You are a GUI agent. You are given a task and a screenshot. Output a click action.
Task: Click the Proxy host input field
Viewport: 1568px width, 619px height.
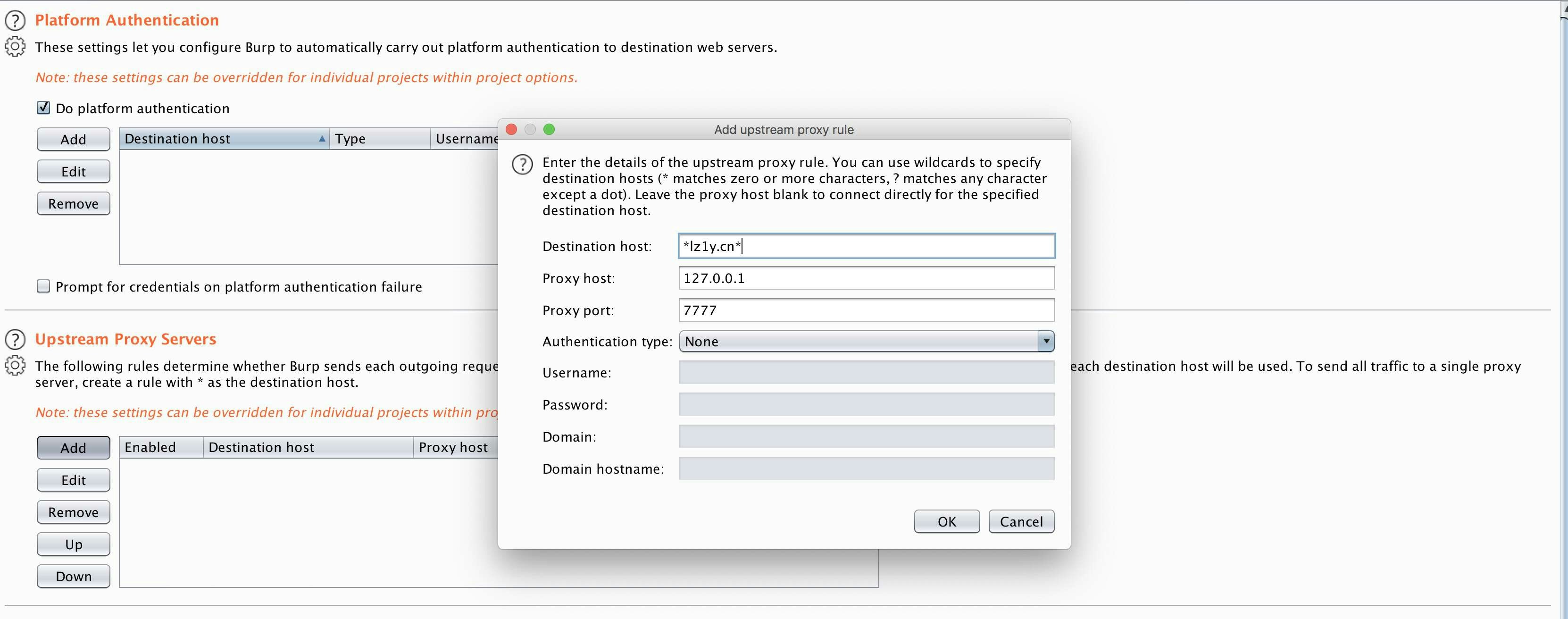click(x=866, y=278)
